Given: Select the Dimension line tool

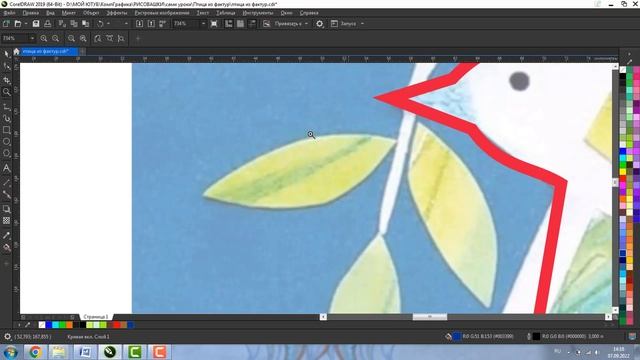Looking at the screenshot, I should coord(7,183).
